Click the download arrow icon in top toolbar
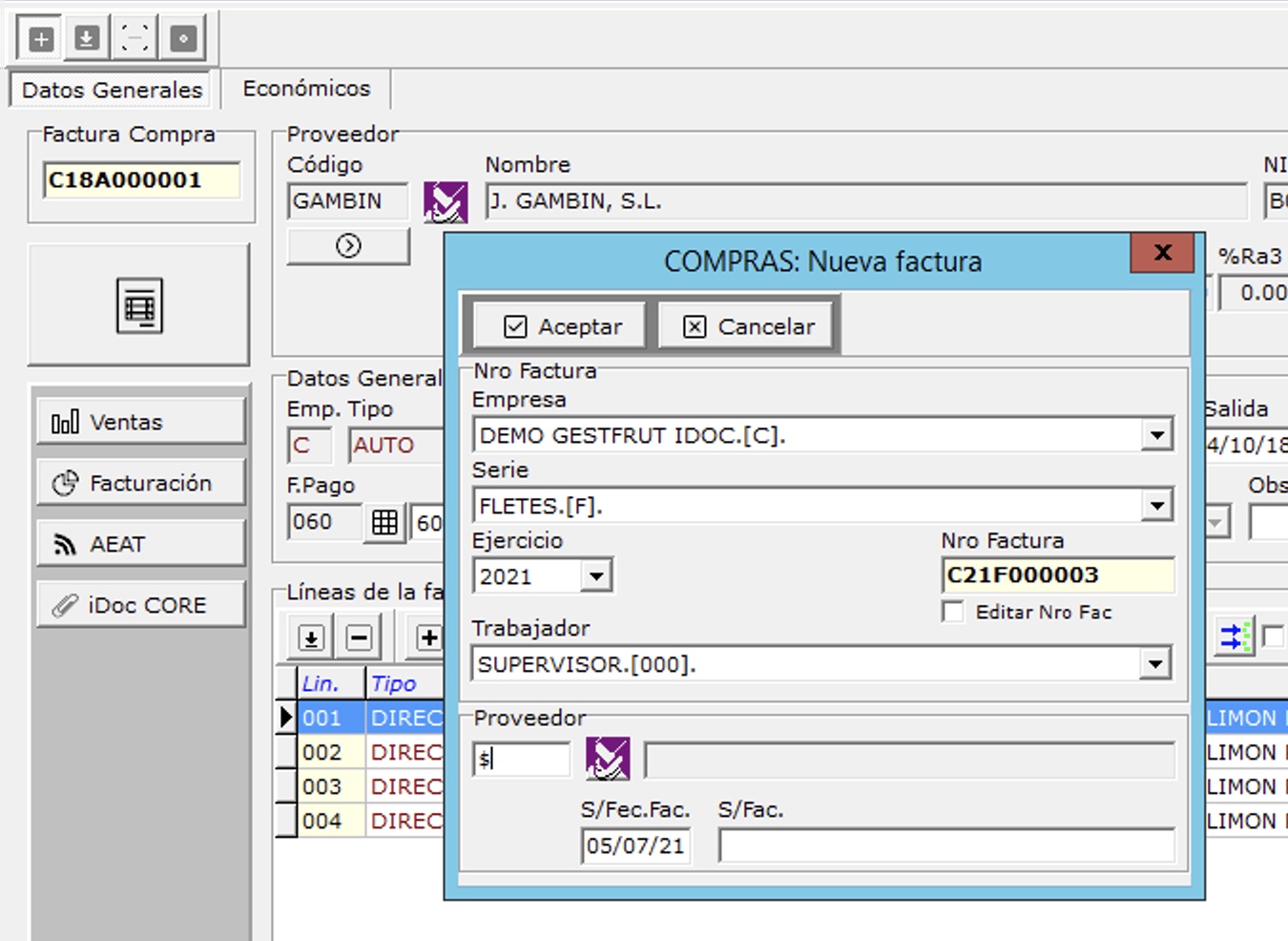Viewport: 1288px width, 941px height. pyautogui.click(x=87, y=39)
